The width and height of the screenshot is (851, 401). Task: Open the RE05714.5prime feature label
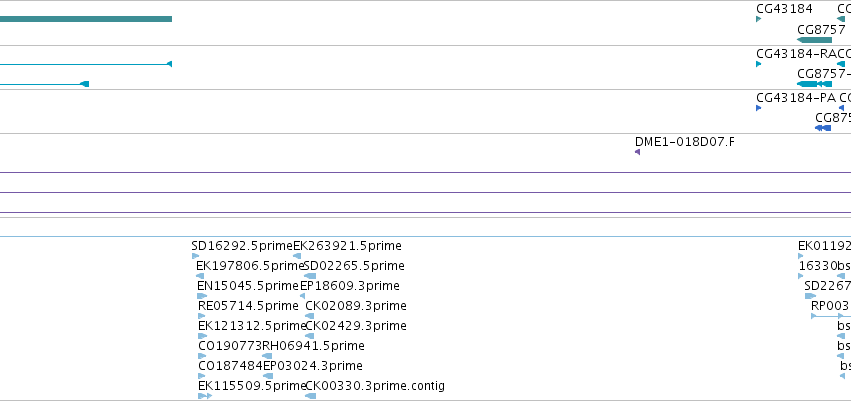point(248,306)
